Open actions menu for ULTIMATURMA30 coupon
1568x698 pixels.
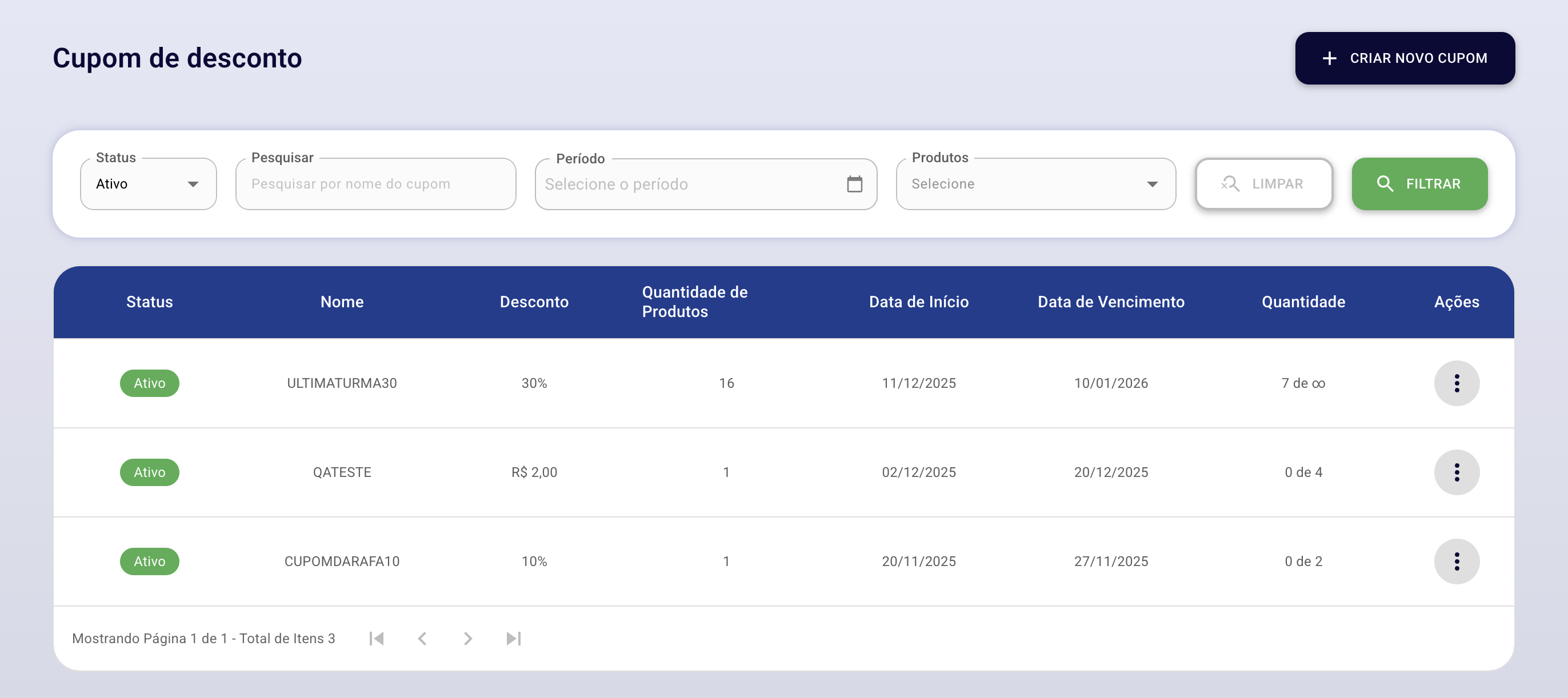(1456, 383)
